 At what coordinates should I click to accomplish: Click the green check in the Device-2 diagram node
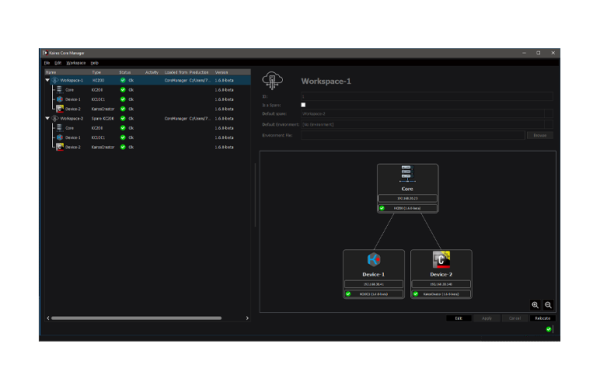pos(416,294)
